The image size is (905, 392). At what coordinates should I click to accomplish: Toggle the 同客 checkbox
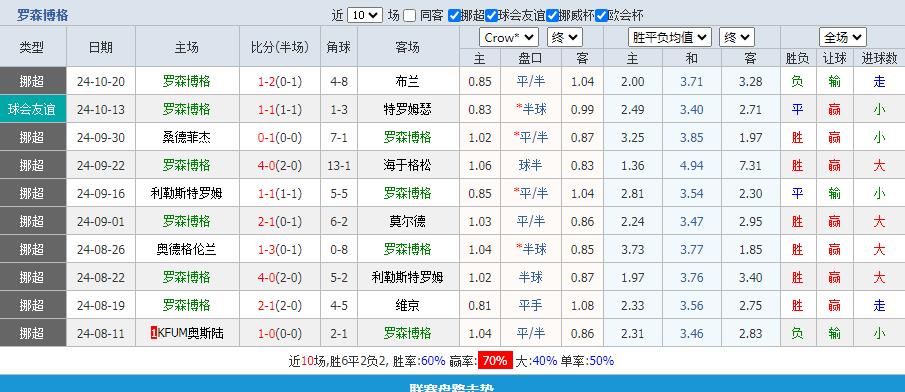pos(409,16)
